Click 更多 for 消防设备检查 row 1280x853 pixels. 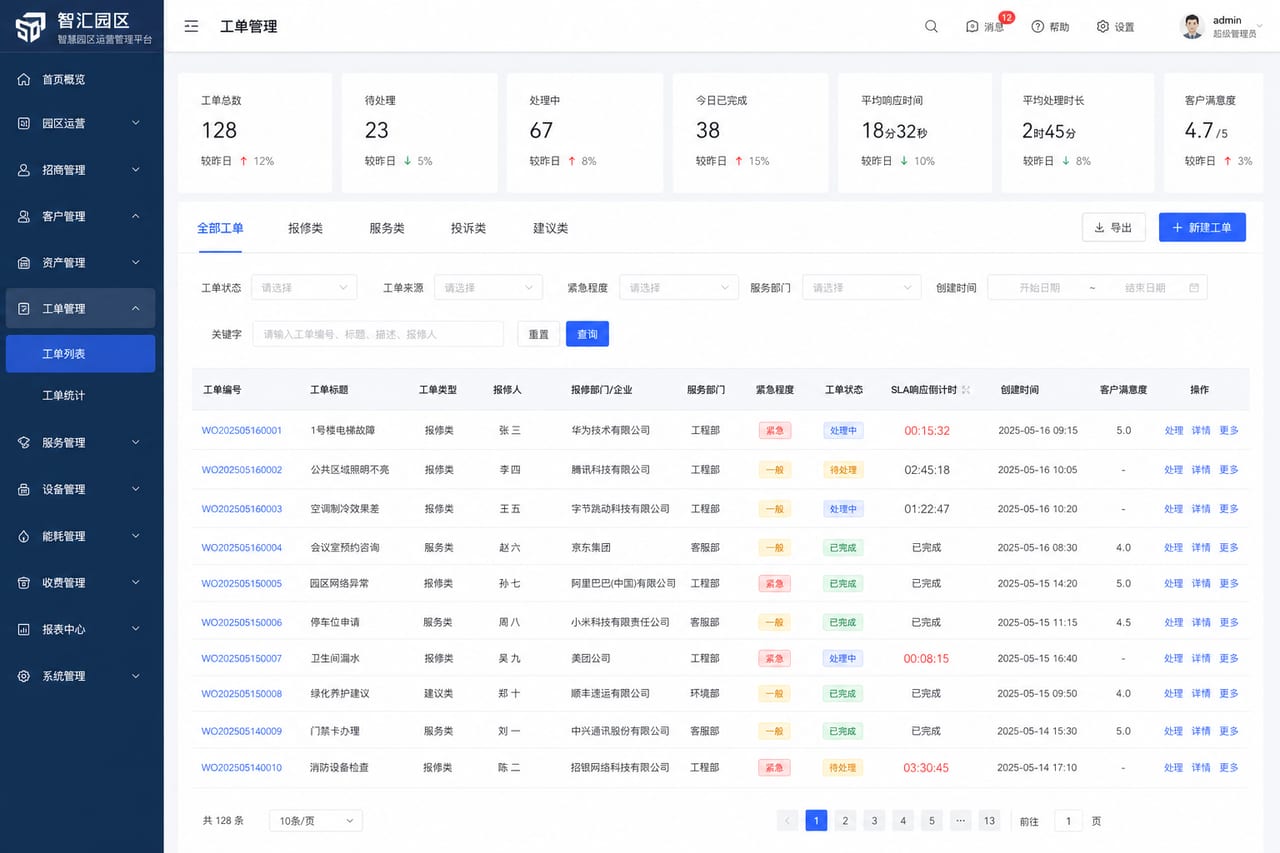tap(1229, 768)
